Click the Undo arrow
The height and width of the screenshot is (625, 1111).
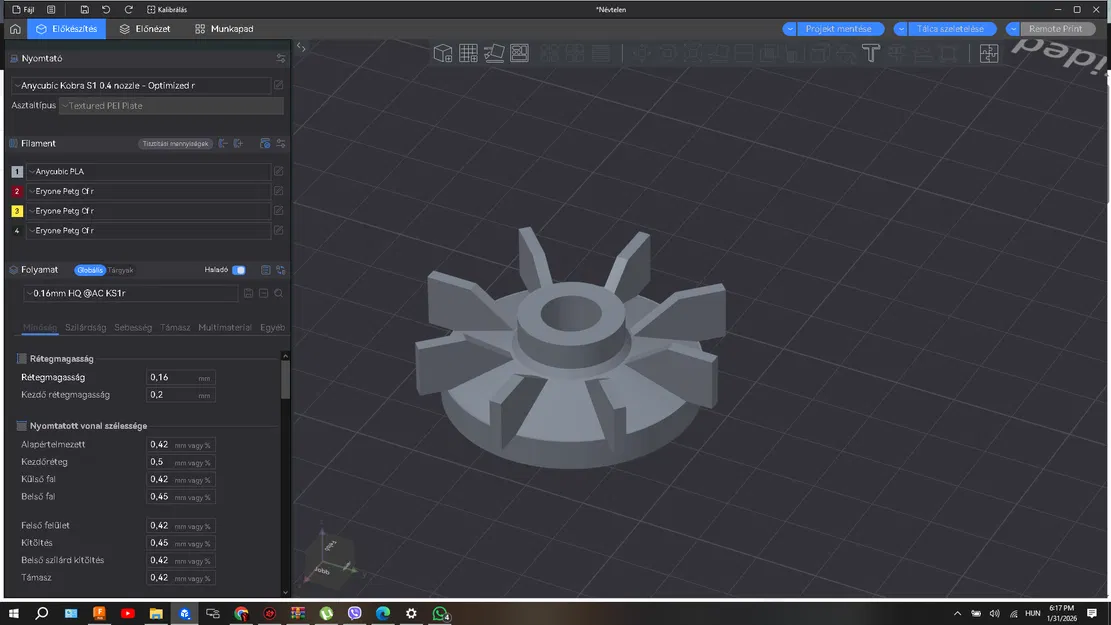pos(106,10)
